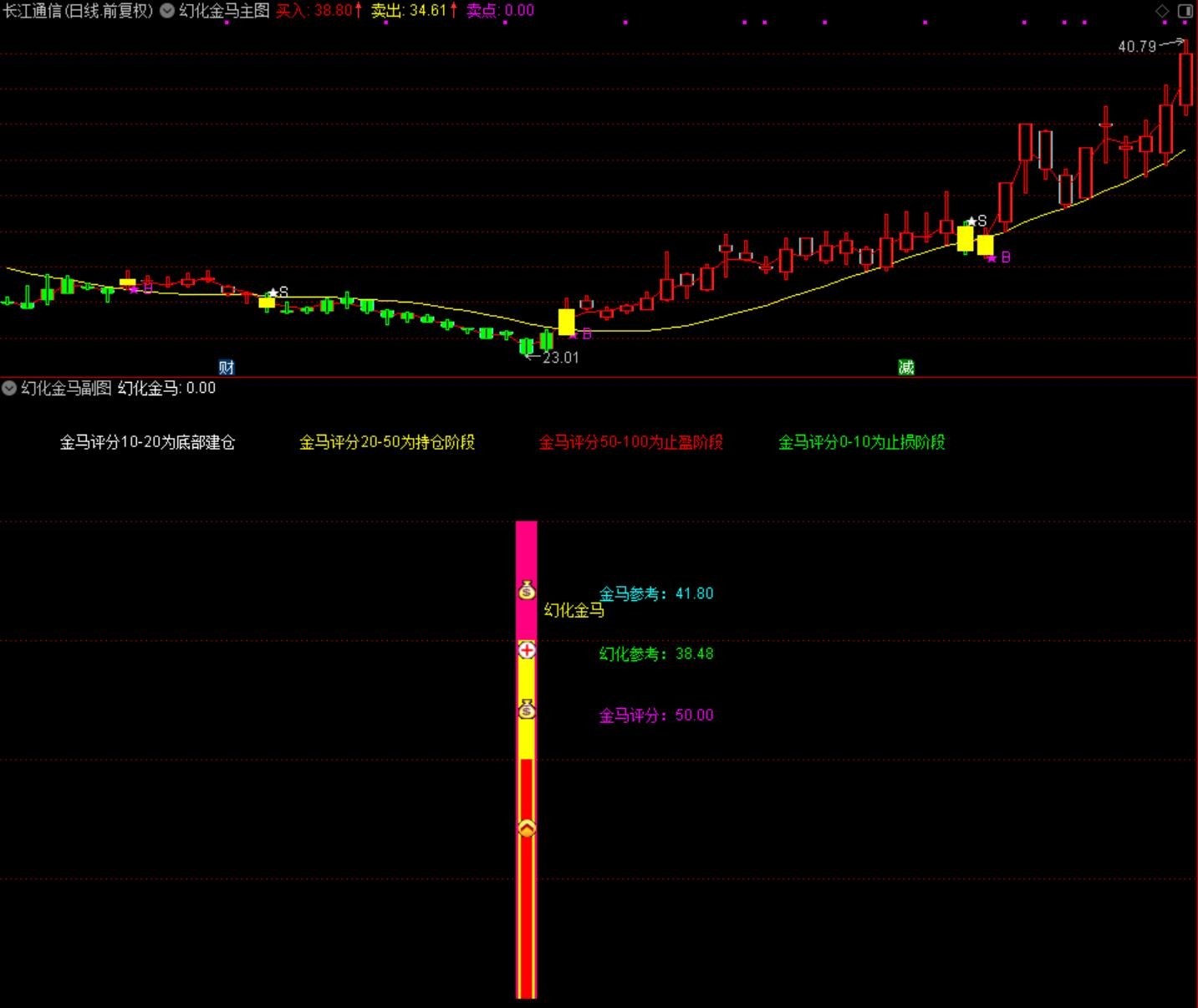Click the 金马参考: 41.80 value
The width and height of the screenshot is (1198, 1008).
tap(656, 593)
